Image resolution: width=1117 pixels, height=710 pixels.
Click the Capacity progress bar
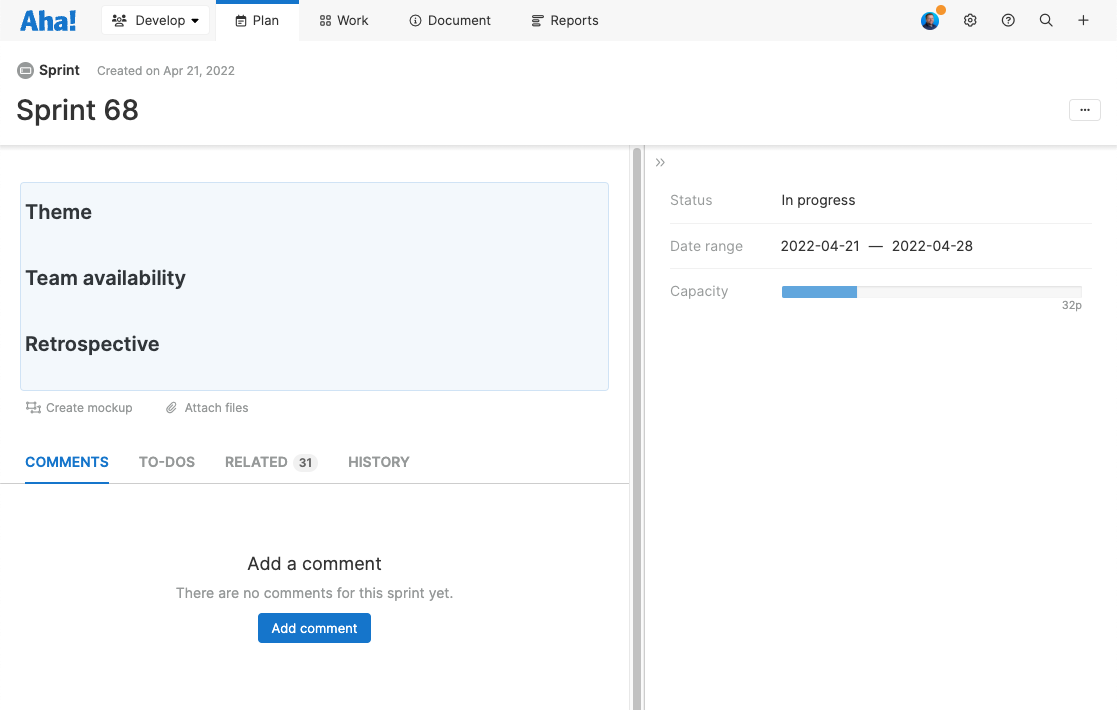click(930, 292)
